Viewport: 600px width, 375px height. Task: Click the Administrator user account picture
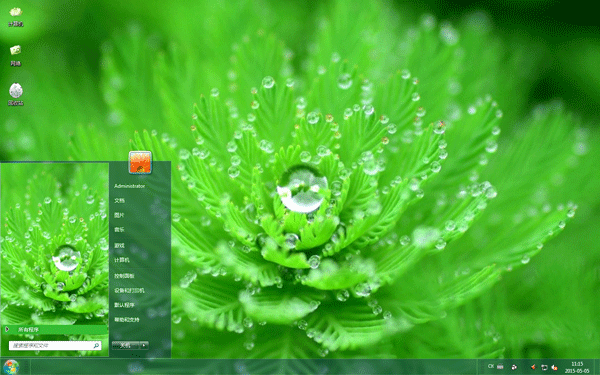(x=140, y=162)
